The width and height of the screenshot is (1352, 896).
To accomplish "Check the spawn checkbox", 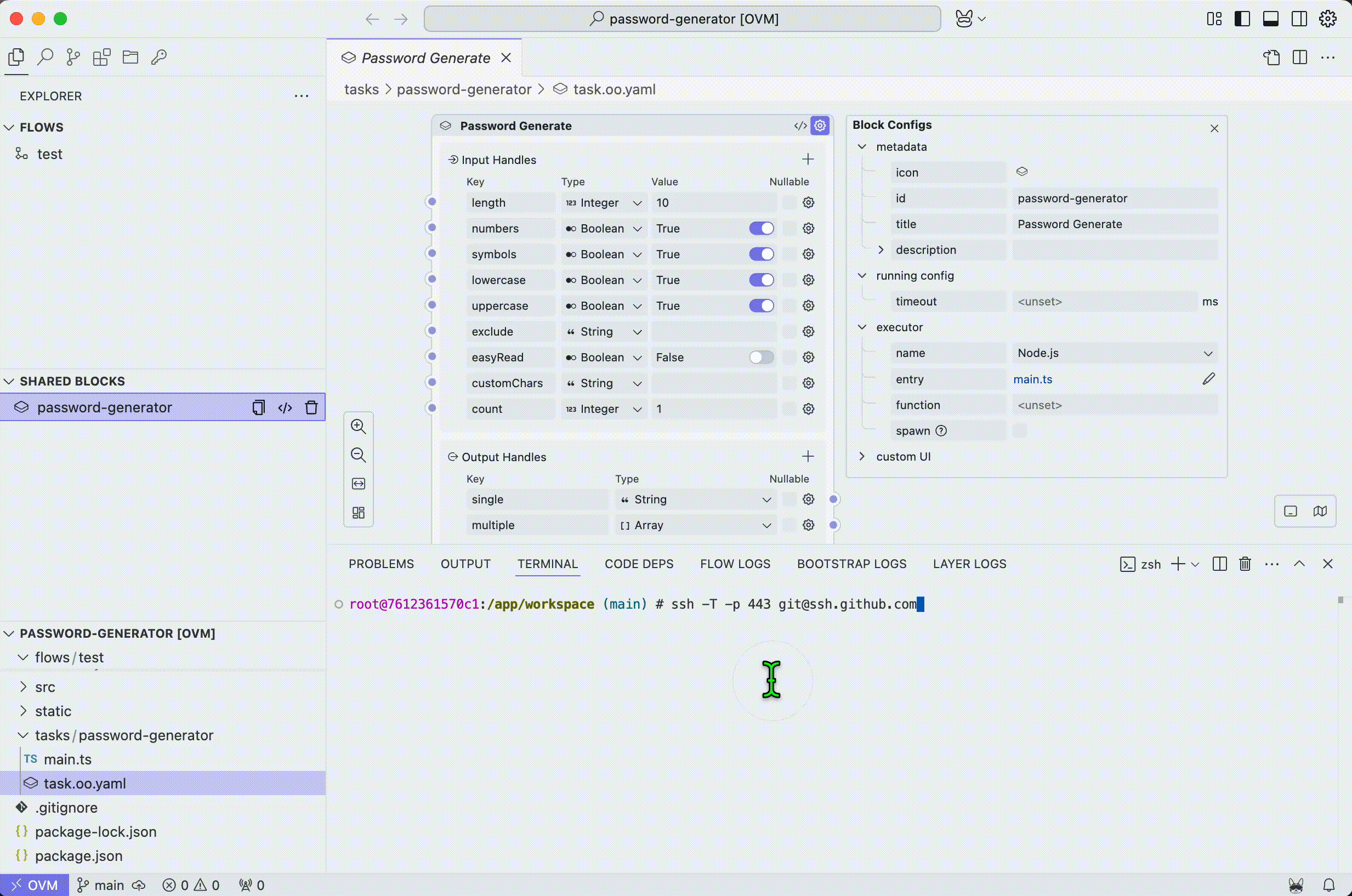I will pyautogui.click(x=1020, y=431).
